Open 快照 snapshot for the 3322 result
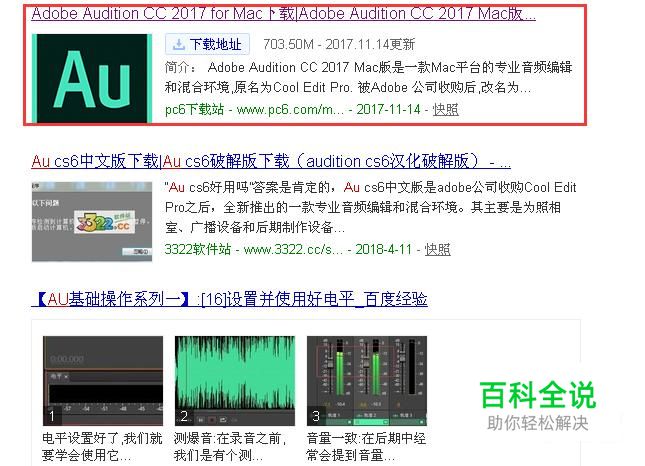The height and width of the screenshot is (466, 645). pos(437,249)
